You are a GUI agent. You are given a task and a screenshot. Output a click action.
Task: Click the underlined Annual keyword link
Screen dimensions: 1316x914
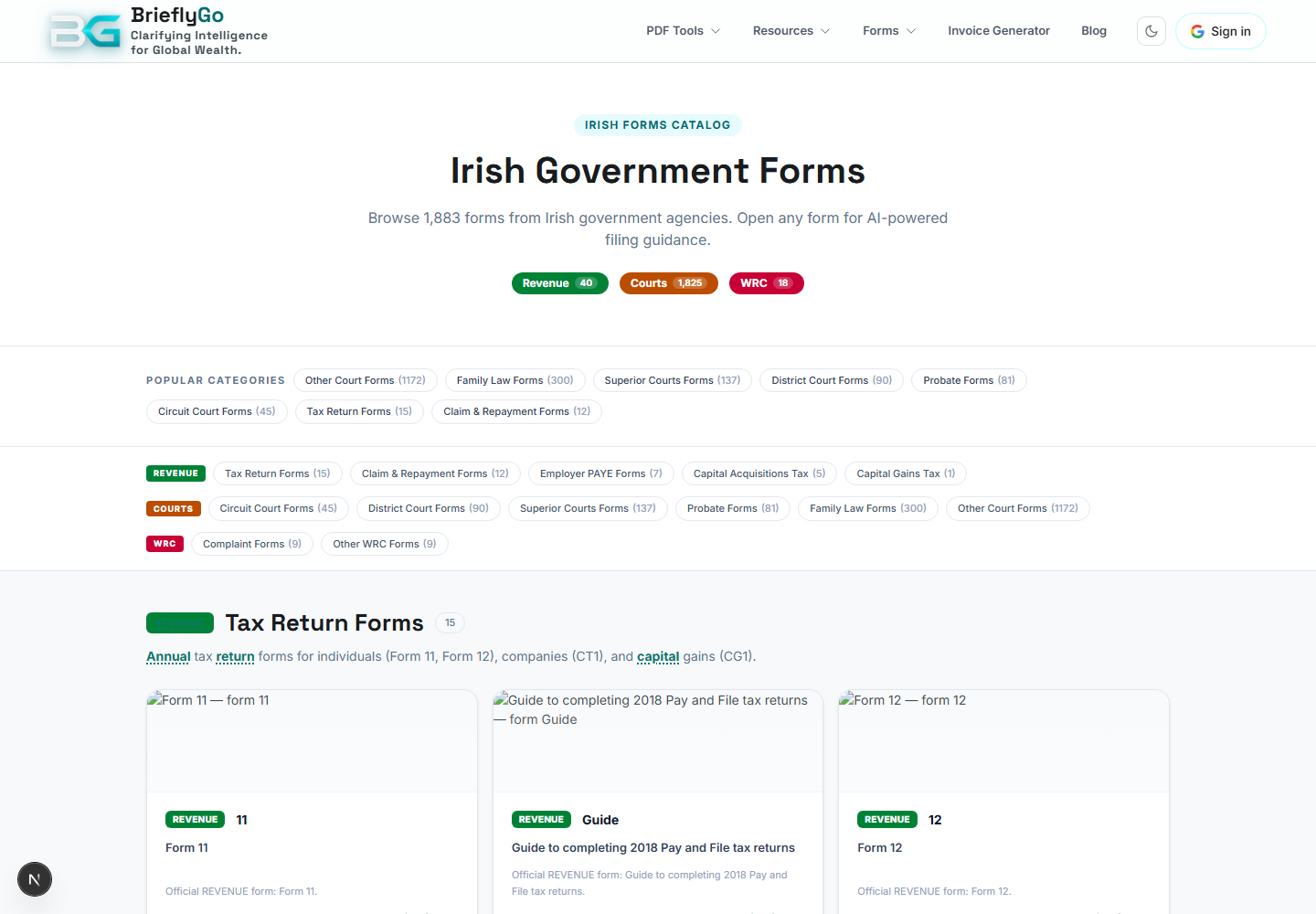tap(168, 656)
